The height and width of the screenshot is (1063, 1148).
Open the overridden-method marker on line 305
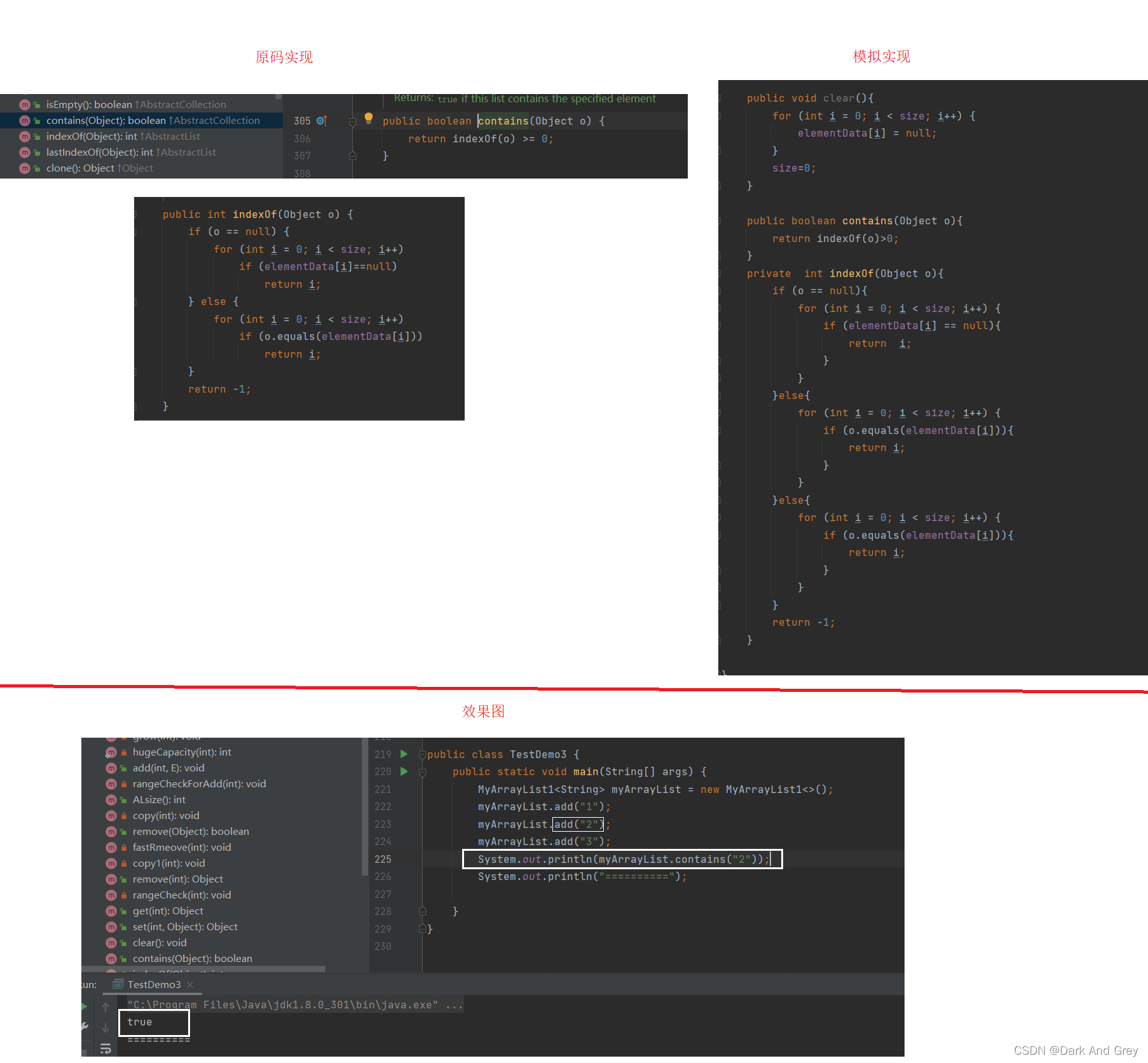click(322, 121)
